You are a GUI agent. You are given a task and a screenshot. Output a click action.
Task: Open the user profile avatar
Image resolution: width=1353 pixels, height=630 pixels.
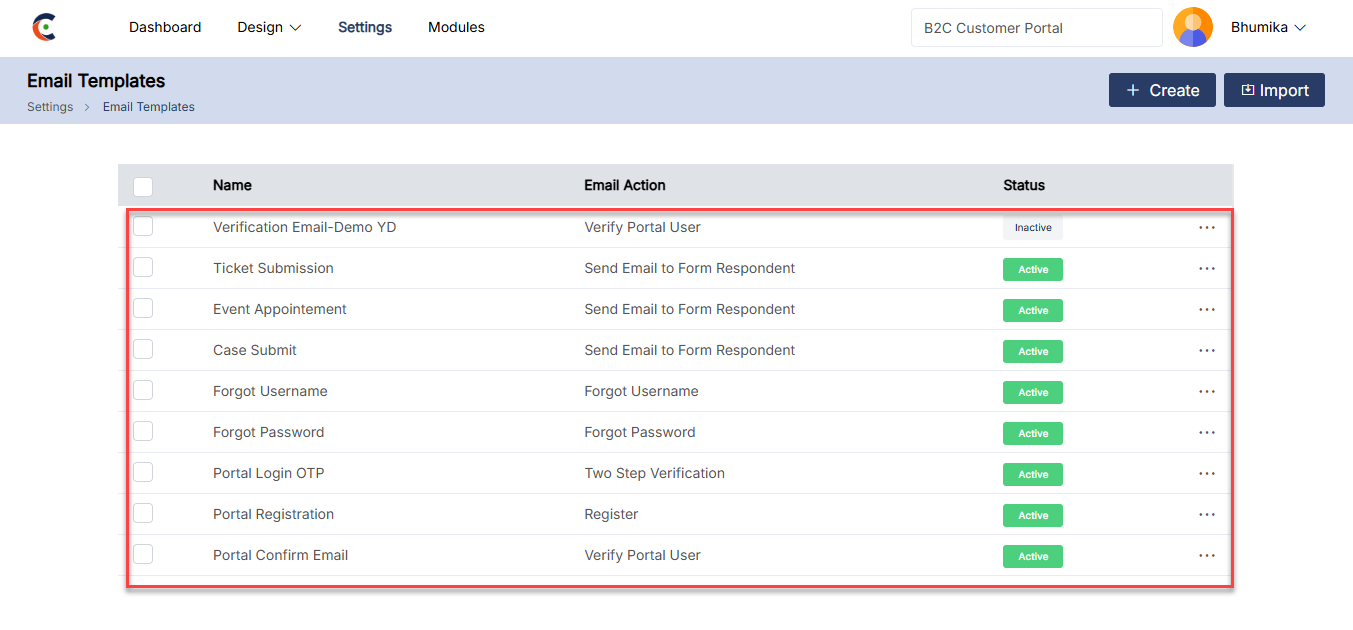[x=1192, y=28]
